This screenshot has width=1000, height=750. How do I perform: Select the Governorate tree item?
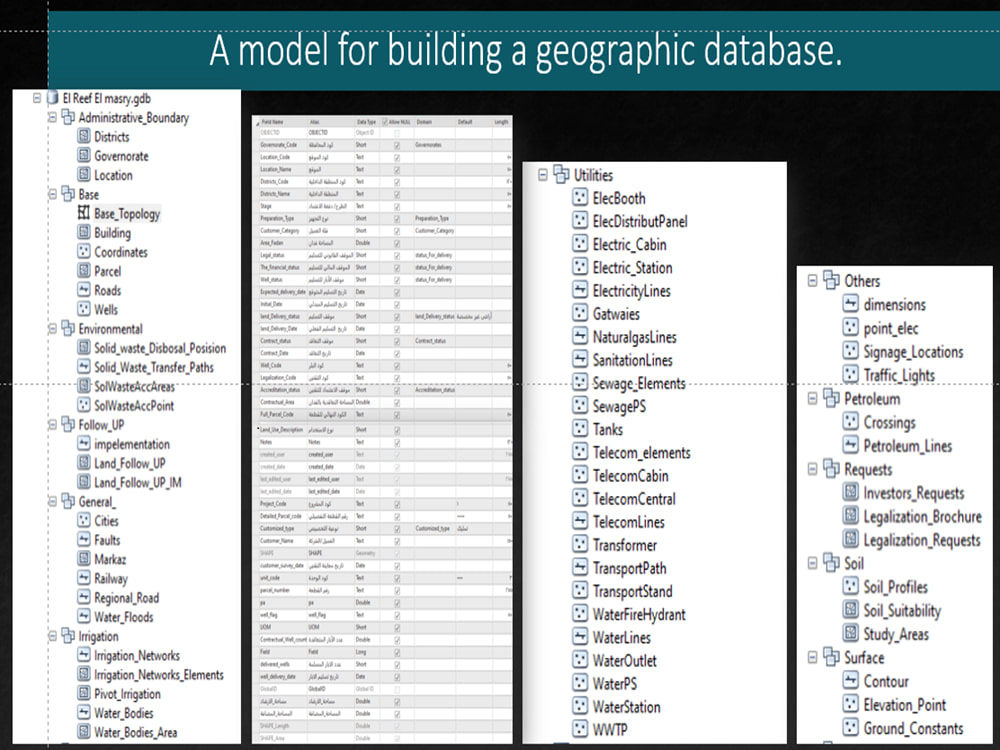click(x=121, y=156)
